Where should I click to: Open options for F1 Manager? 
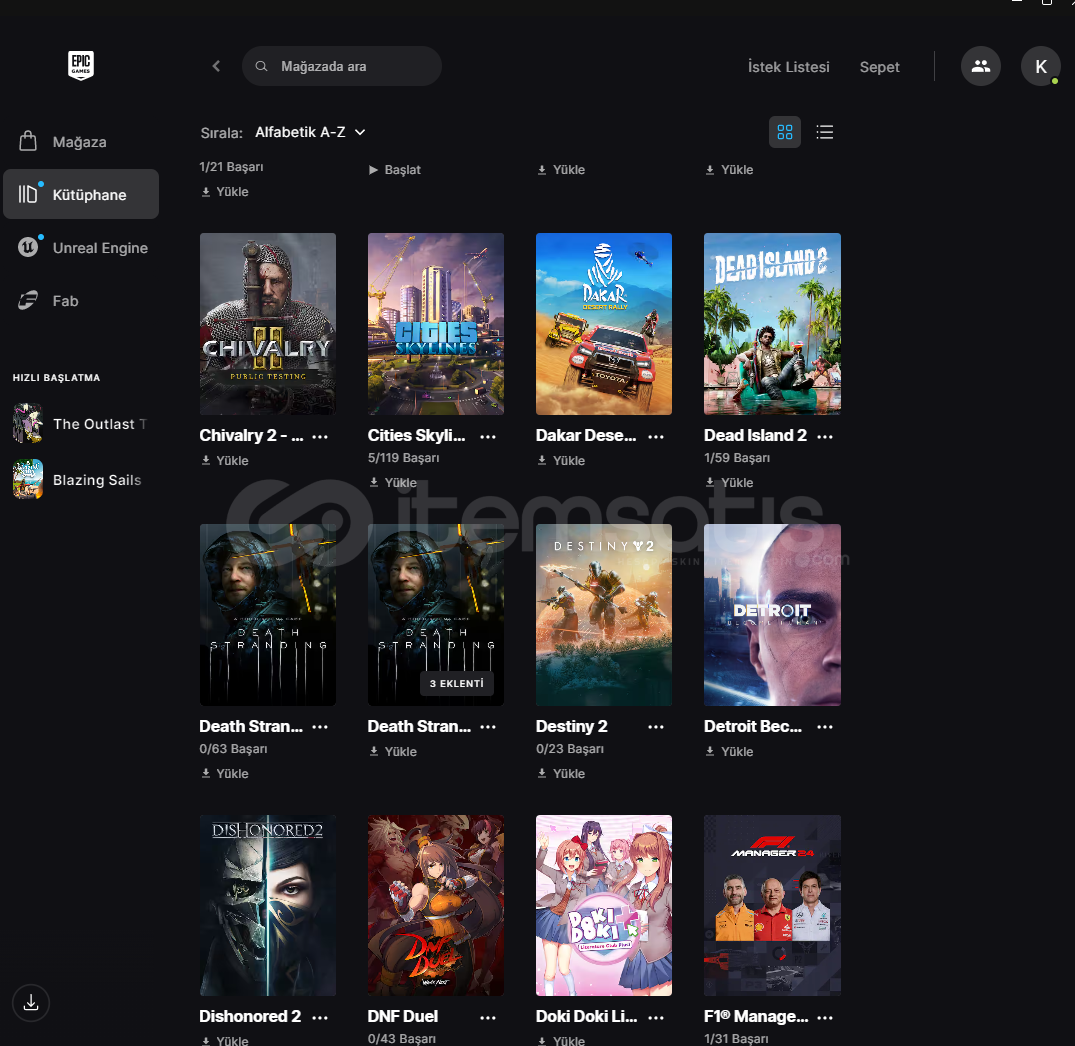pos(825,1018)
